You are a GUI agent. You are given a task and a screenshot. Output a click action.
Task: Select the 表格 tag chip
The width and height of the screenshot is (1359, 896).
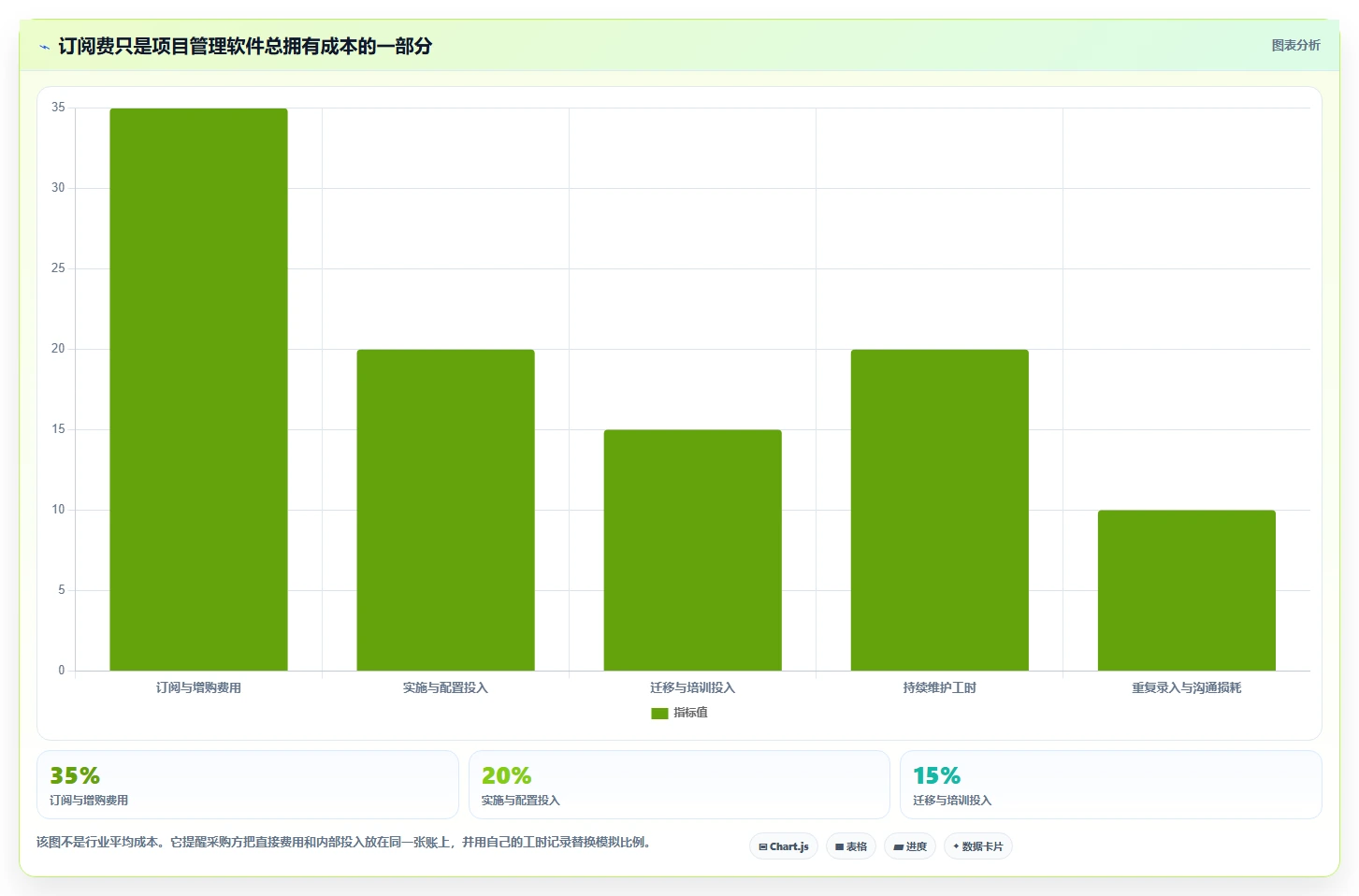(x=851, y=846)
